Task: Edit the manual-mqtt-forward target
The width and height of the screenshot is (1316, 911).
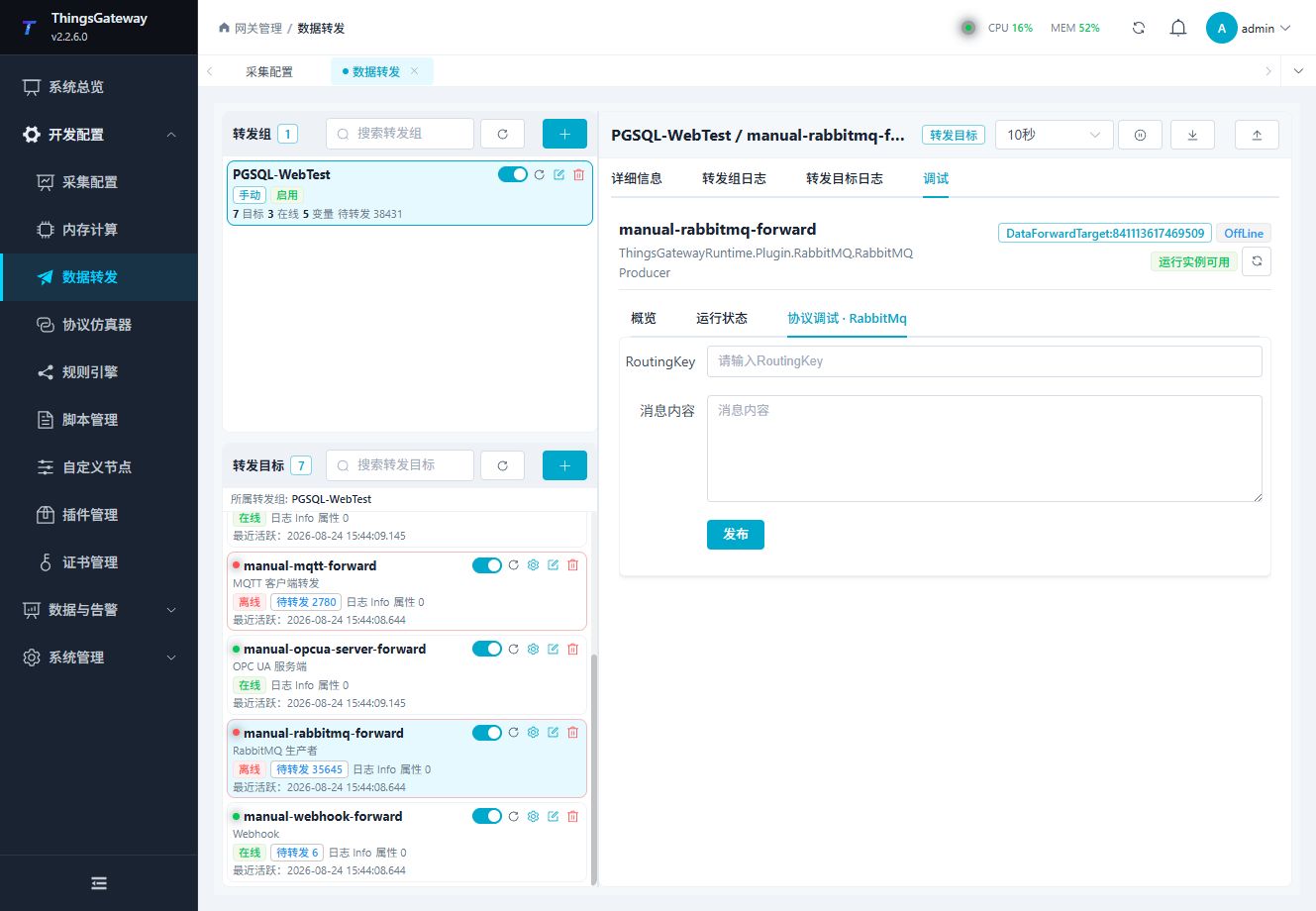Action: click(553, 565)
